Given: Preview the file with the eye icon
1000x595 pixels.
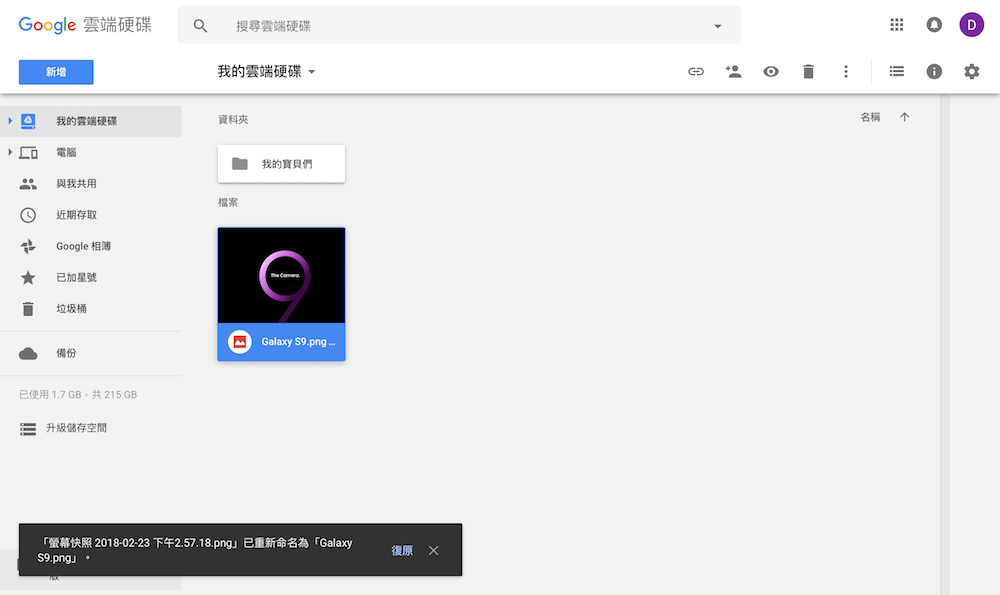Looking at the screenshot, I should pos(770,71).
